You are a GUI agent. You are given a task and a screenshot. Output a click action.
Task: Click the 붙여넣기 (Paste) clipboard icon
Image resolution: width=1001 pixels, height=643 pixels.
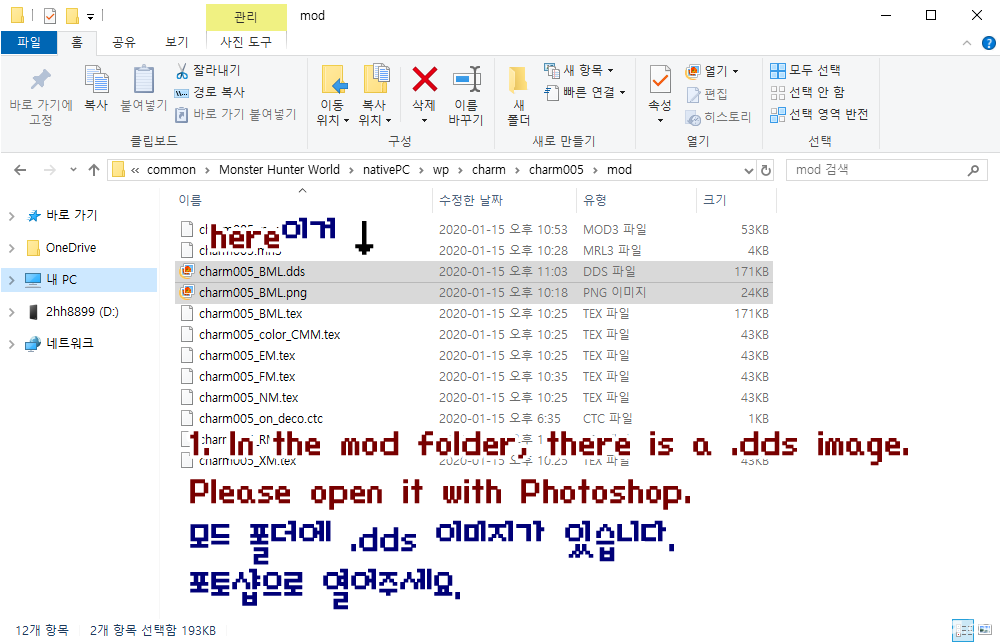(144, 80)
